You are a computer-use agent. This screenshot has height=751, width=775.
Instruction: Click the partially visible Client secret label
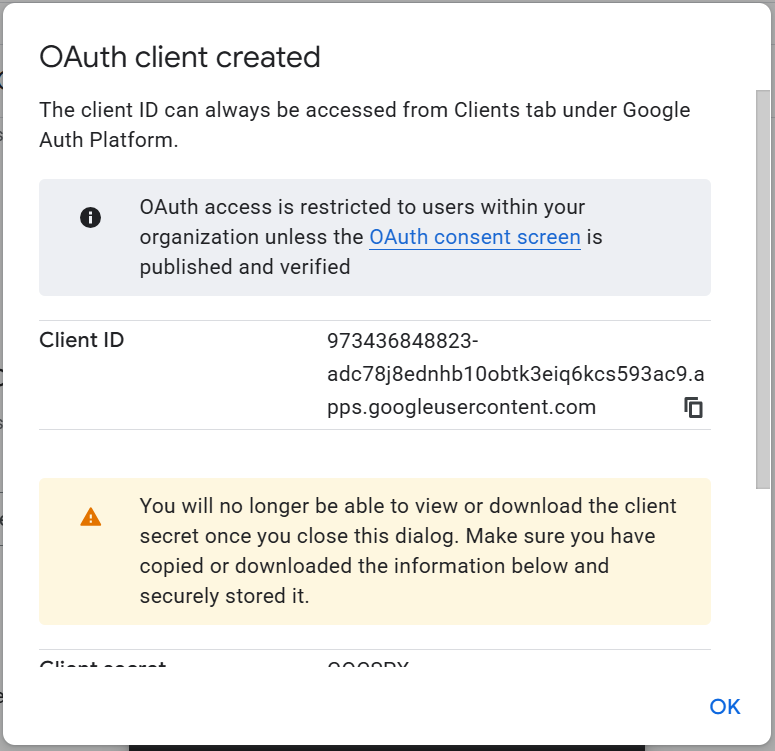pyautogui.click(x=102, y=666)
